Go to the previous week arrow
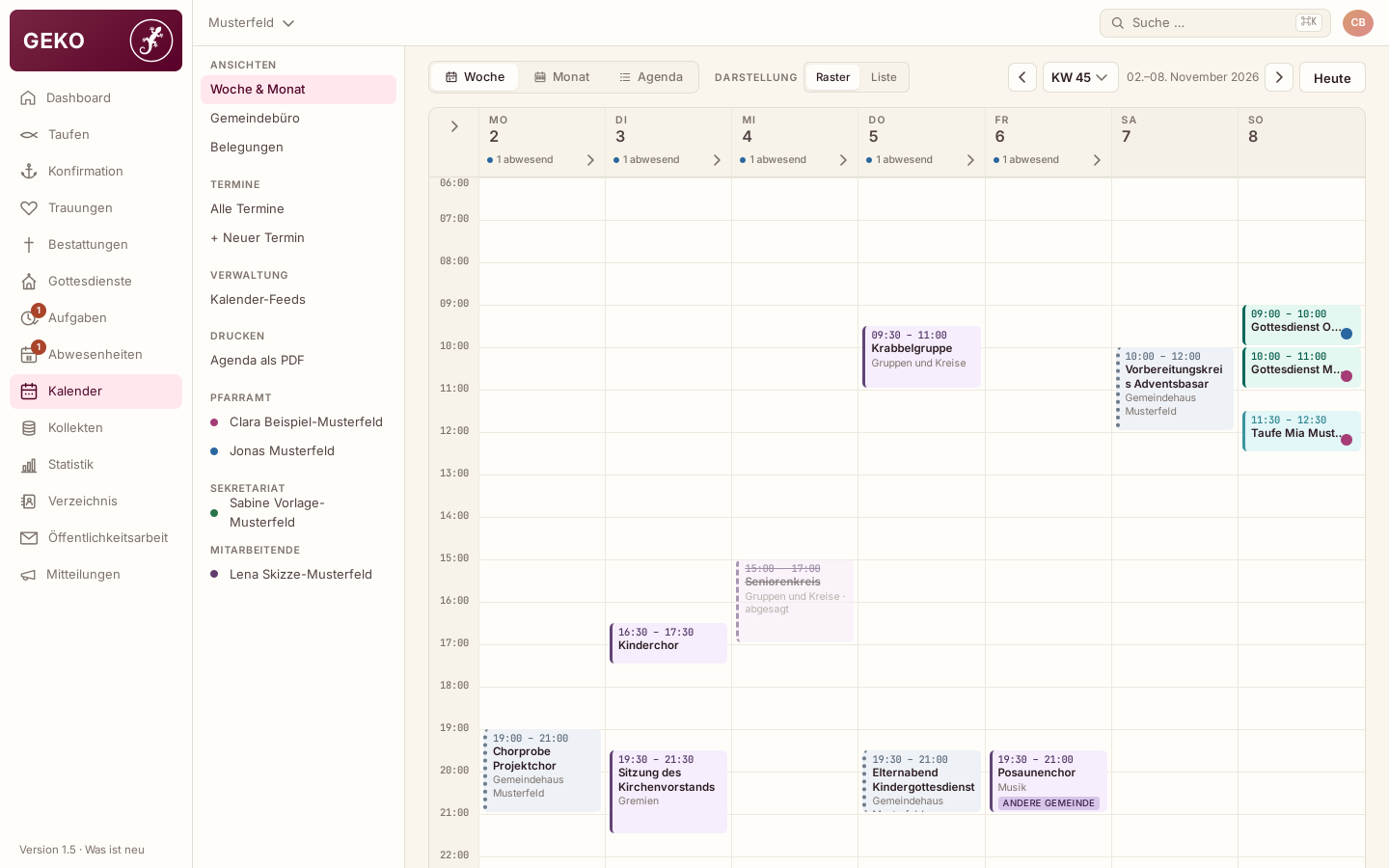 (x=1022, y=77)
